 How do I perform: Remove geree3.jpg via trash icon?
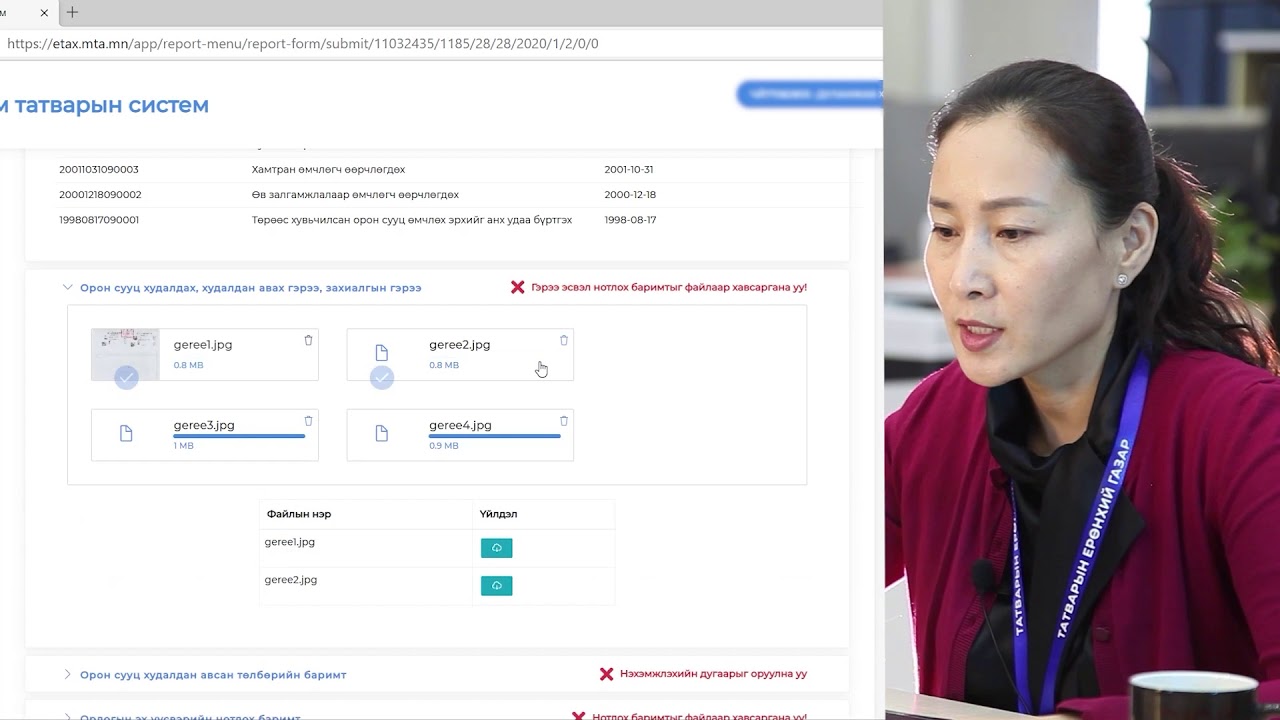point(308,421)
